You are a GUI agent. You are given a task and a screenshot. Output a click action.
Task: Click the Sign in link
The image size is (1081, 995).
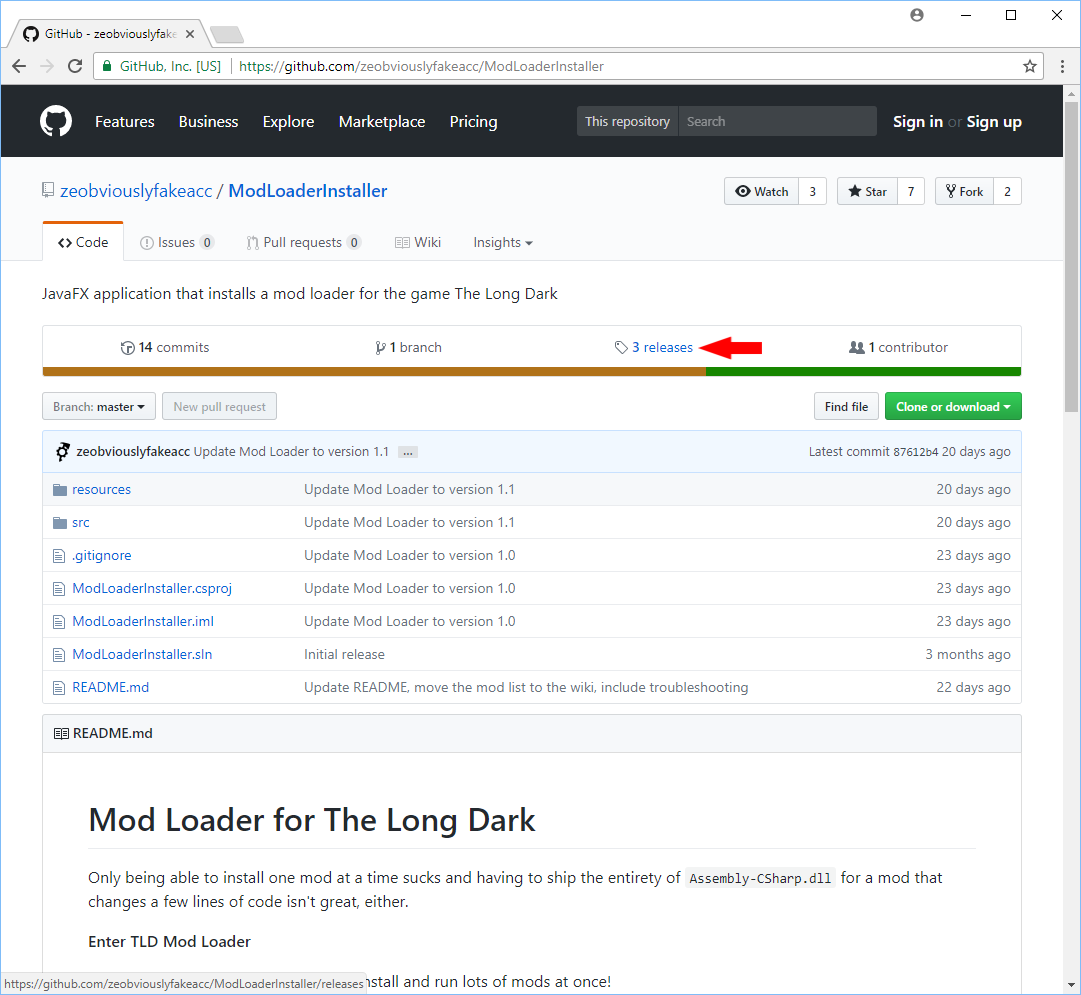(918, 122)
